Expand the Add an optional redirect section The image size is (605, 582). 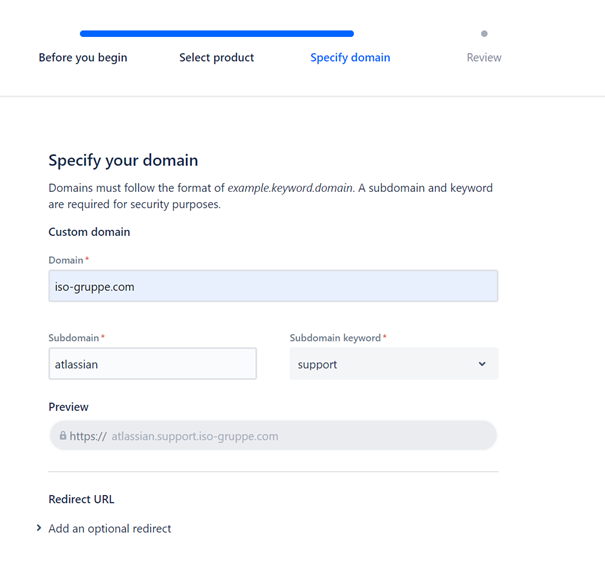click(110, 528)
